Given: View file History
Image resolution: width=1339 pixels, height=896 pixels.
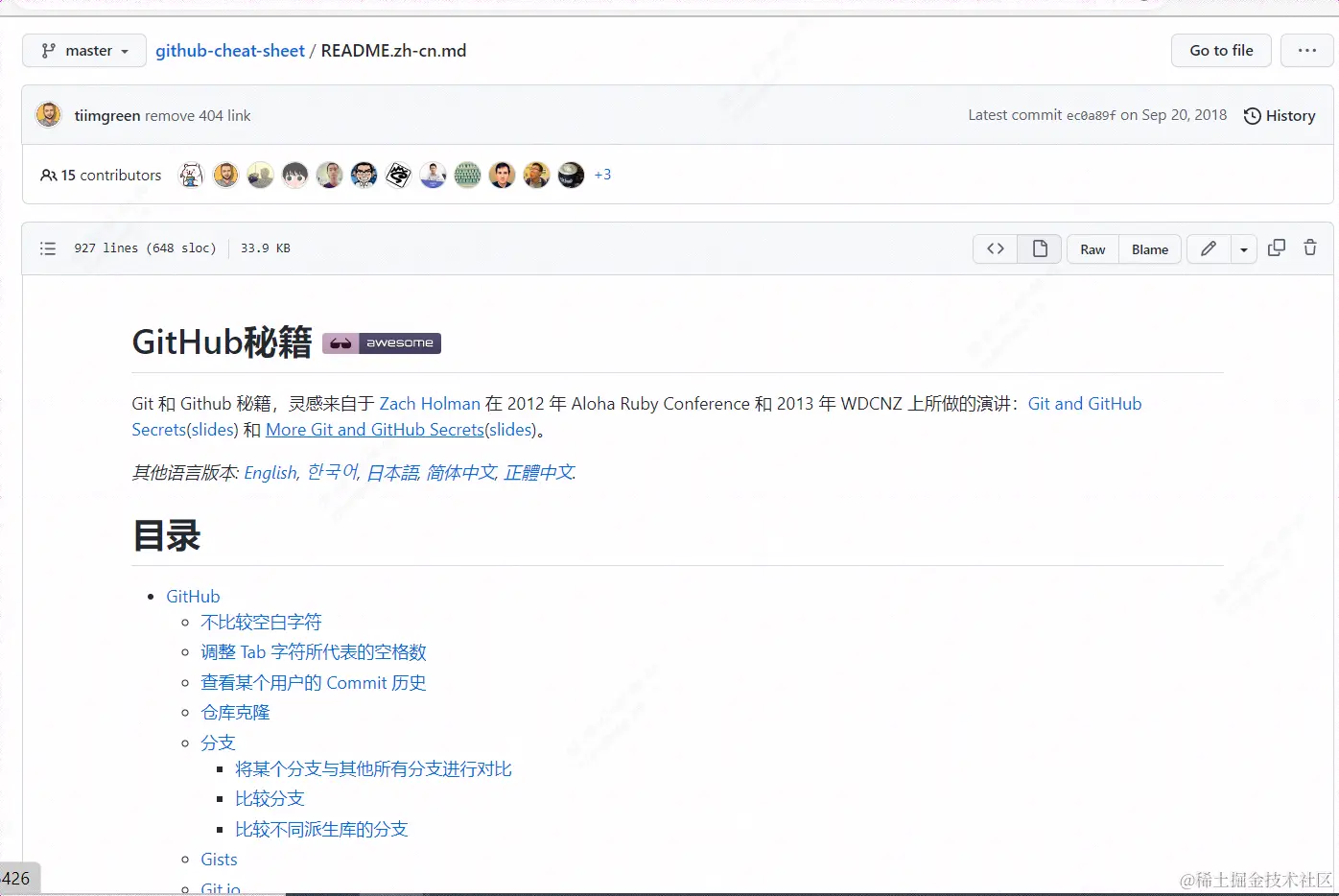Looking at the screenshot, I should tap(1280, 115).
